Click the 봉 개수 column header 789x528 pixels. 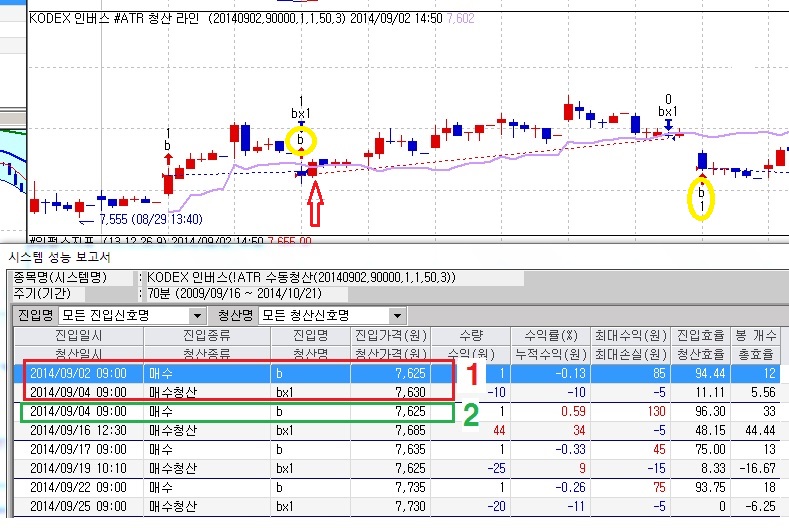(755, 335)
